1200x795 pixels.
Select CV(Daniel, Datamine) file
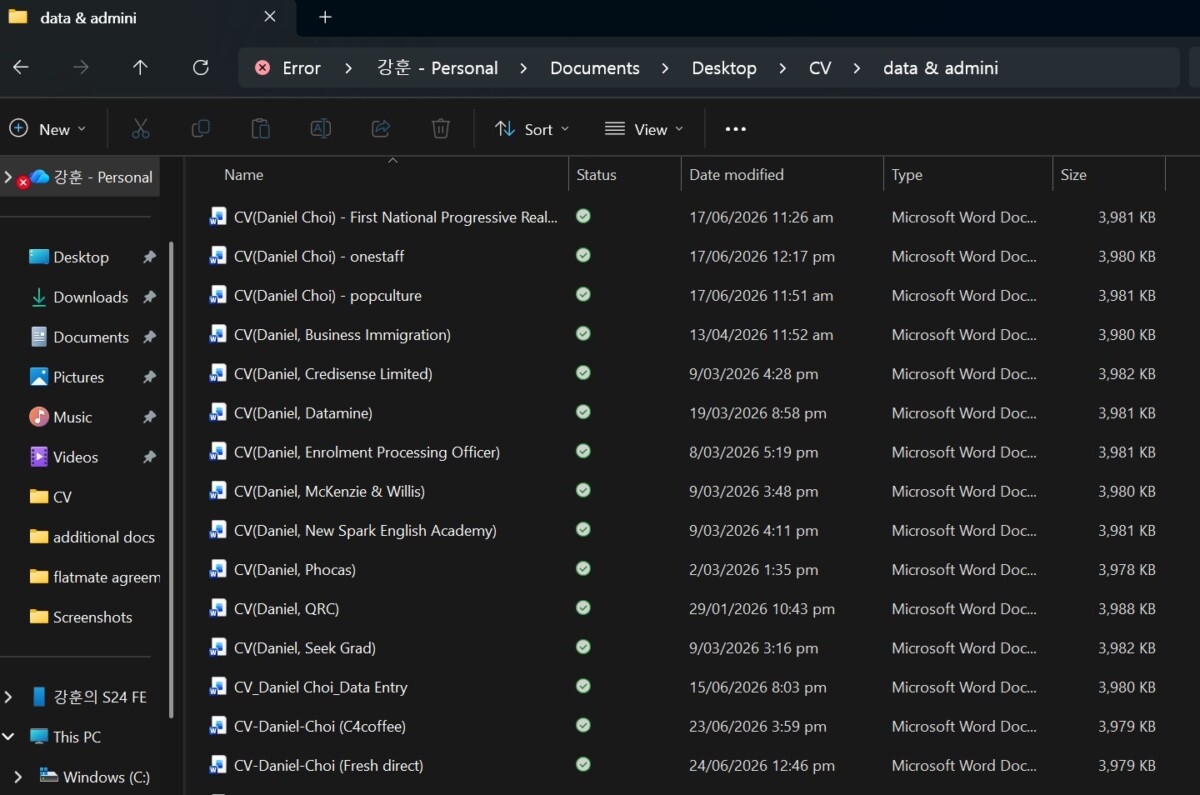click(x=303, y=412)
